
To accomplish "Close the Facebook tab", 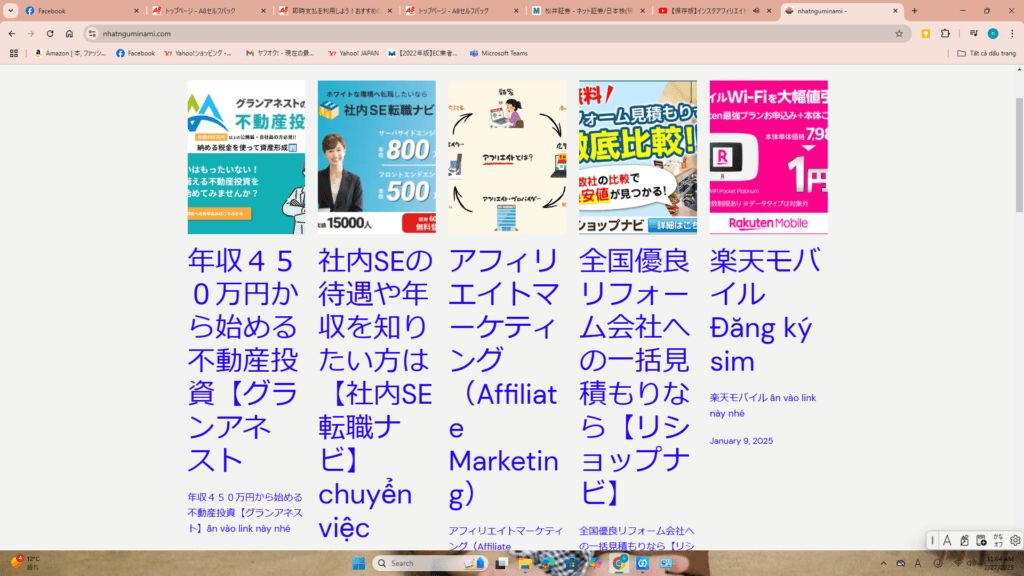I will [x=136, y=10].
